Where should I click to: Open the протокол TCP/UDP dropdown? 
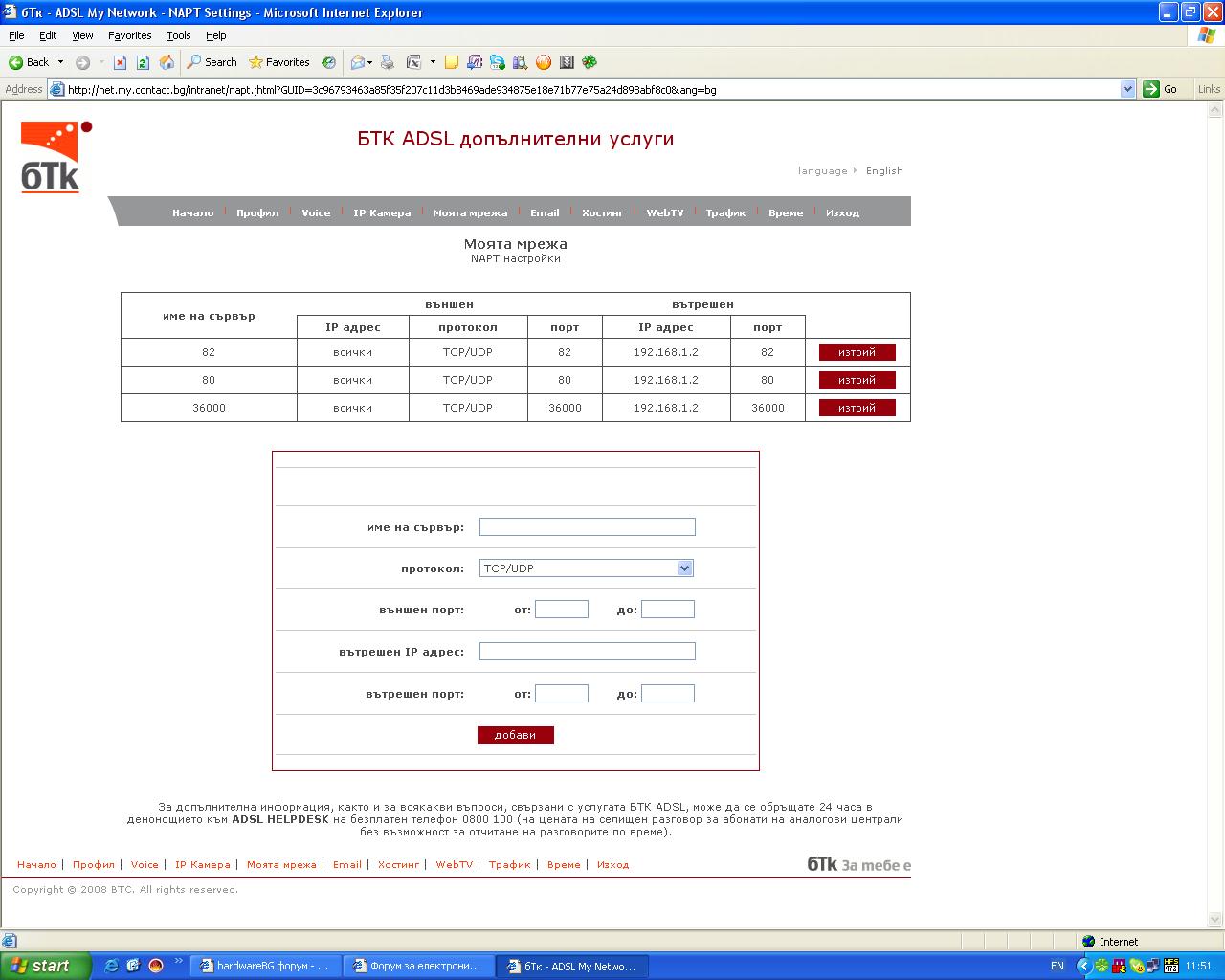point(586,568)
